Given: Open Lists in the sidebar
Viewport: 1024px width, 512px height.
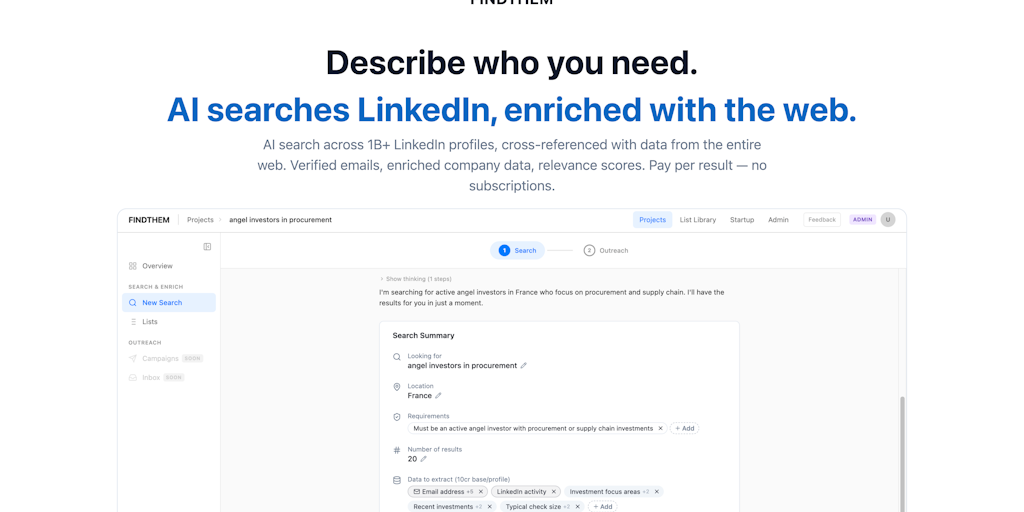Looking at the screenshot, I should 150,322.
